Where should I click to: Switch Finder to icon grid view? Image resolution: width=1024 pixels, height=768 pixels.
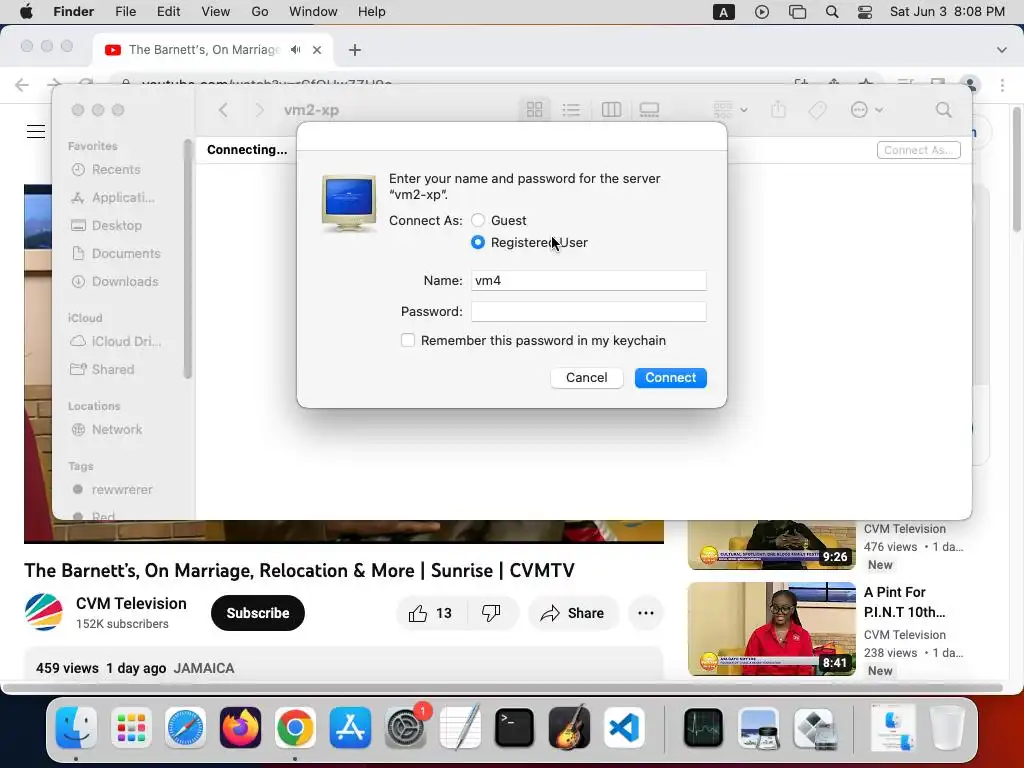pyautogui.click(x=535, y=110)
